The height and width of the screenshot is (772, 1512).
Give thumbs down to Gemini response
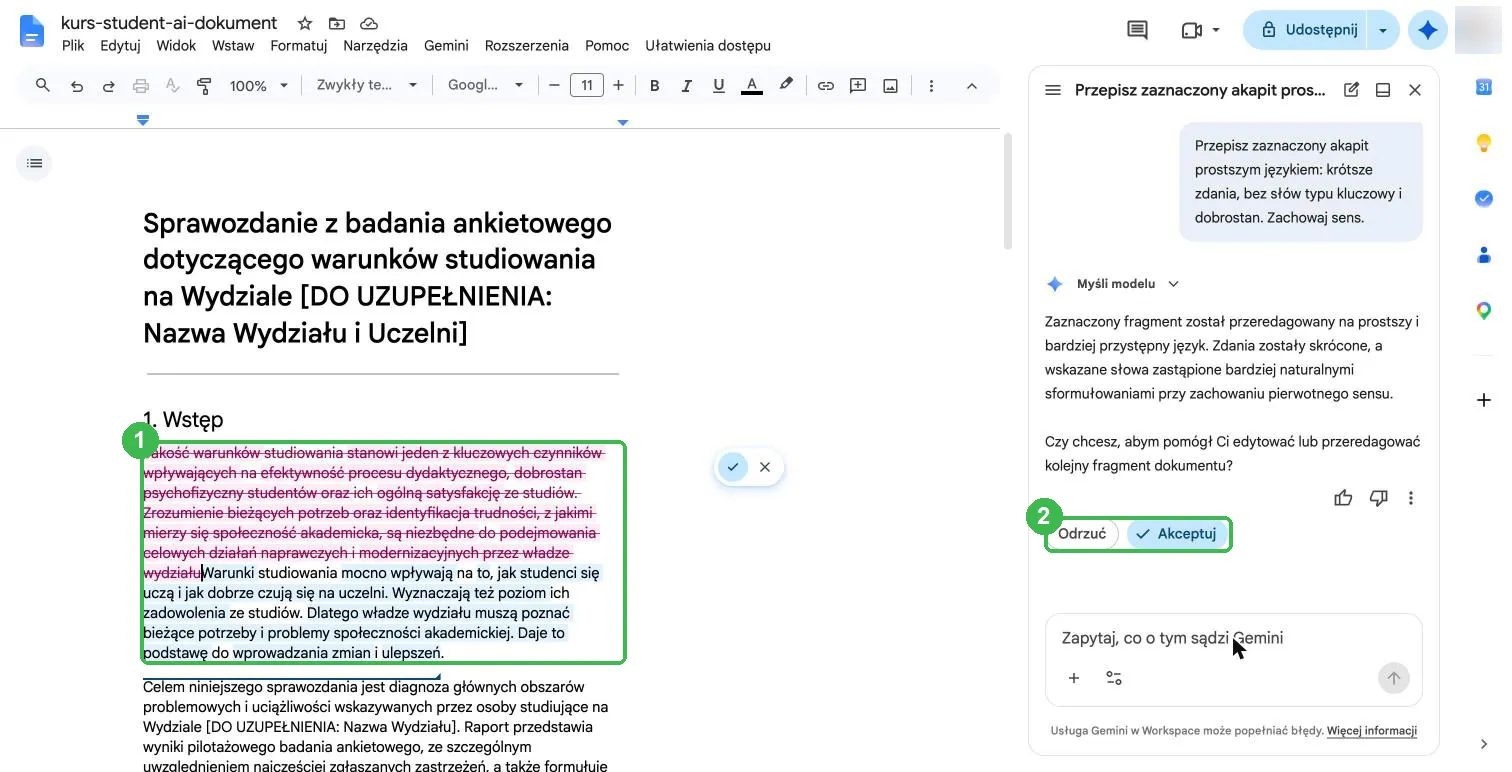click(x=1378, y=498)
